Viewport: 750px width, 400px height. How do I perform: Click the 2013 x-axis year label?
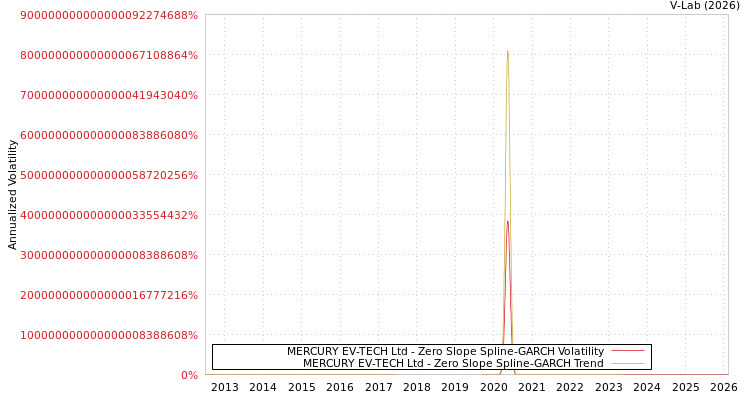[x=225, y=387]
